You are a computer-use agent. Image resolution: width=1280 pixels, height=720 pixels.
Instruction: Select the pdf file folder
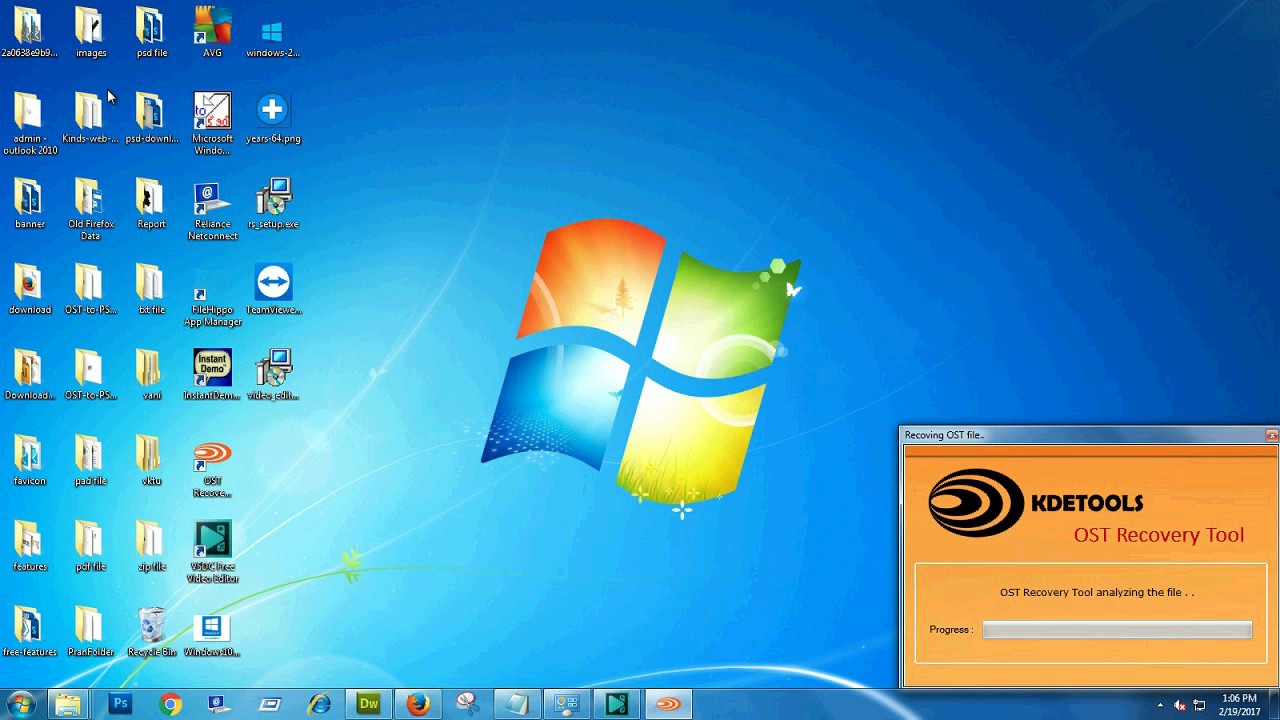pyautogui.click(x=90, y=547)
